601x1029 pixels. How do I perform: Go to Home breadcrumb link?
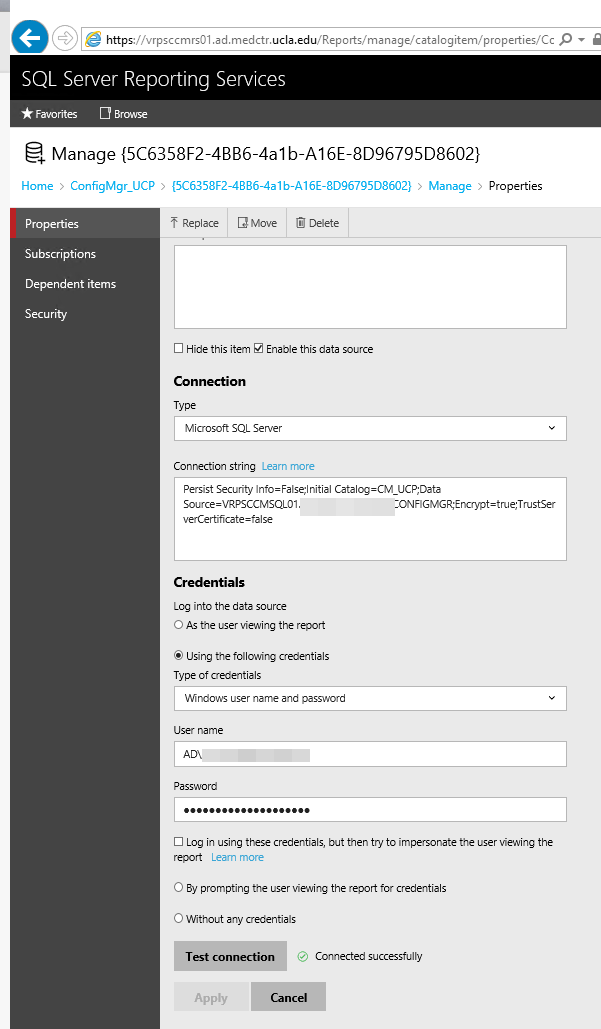pyautogui.click(x=37, y=186)
